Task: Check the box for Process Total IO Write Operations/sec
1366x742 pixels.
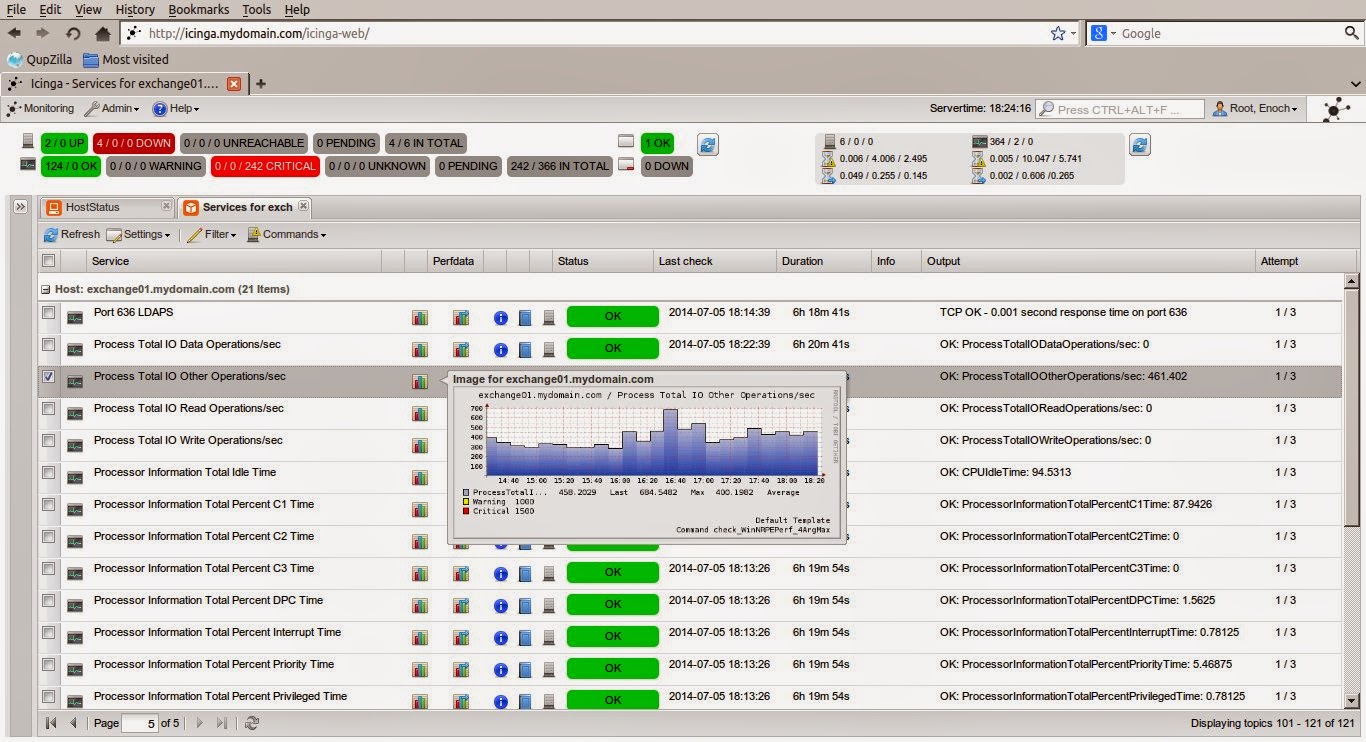Action: point(48,441)
